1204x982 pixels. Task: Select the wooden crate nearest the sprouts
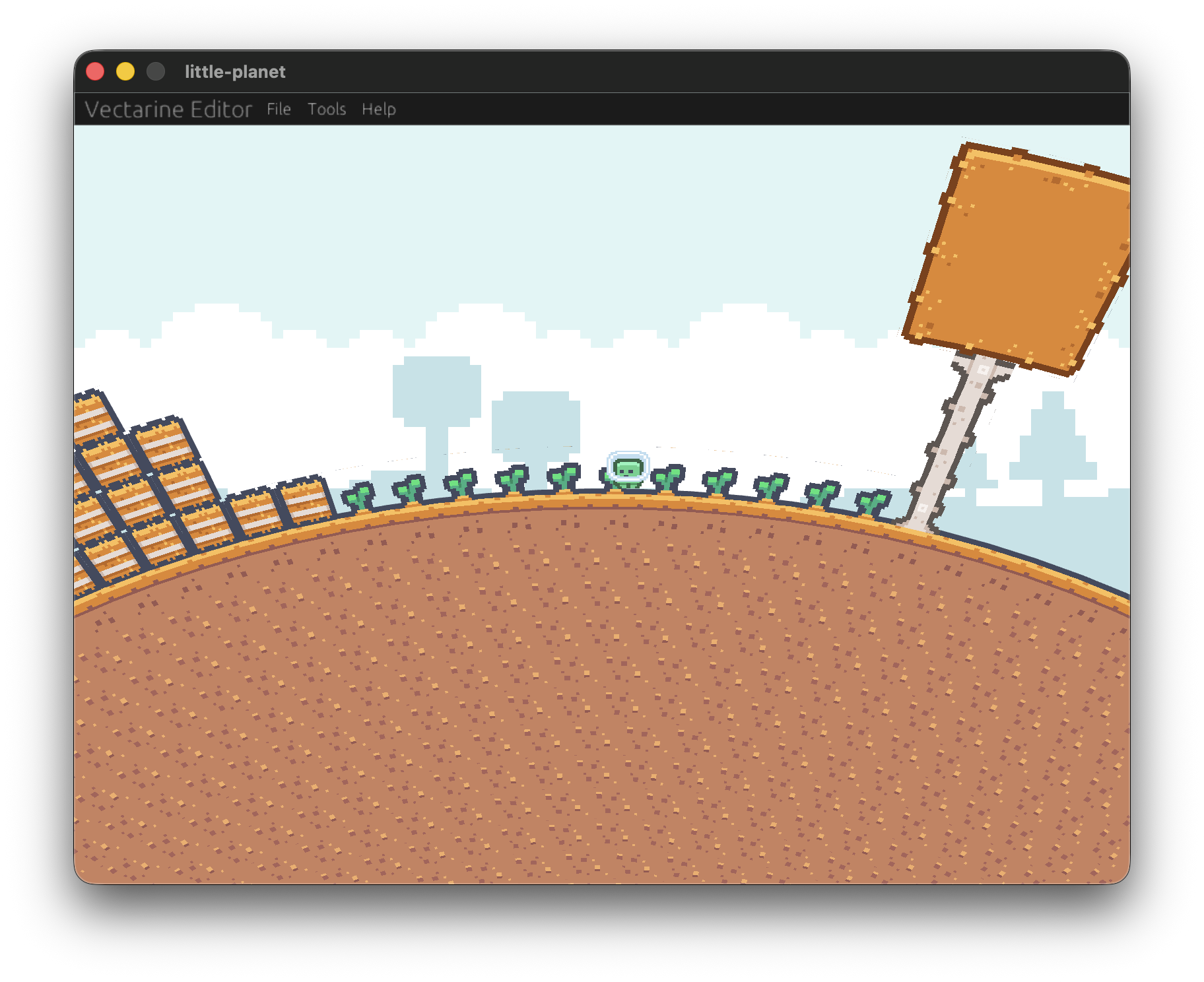tap(306, 500)
